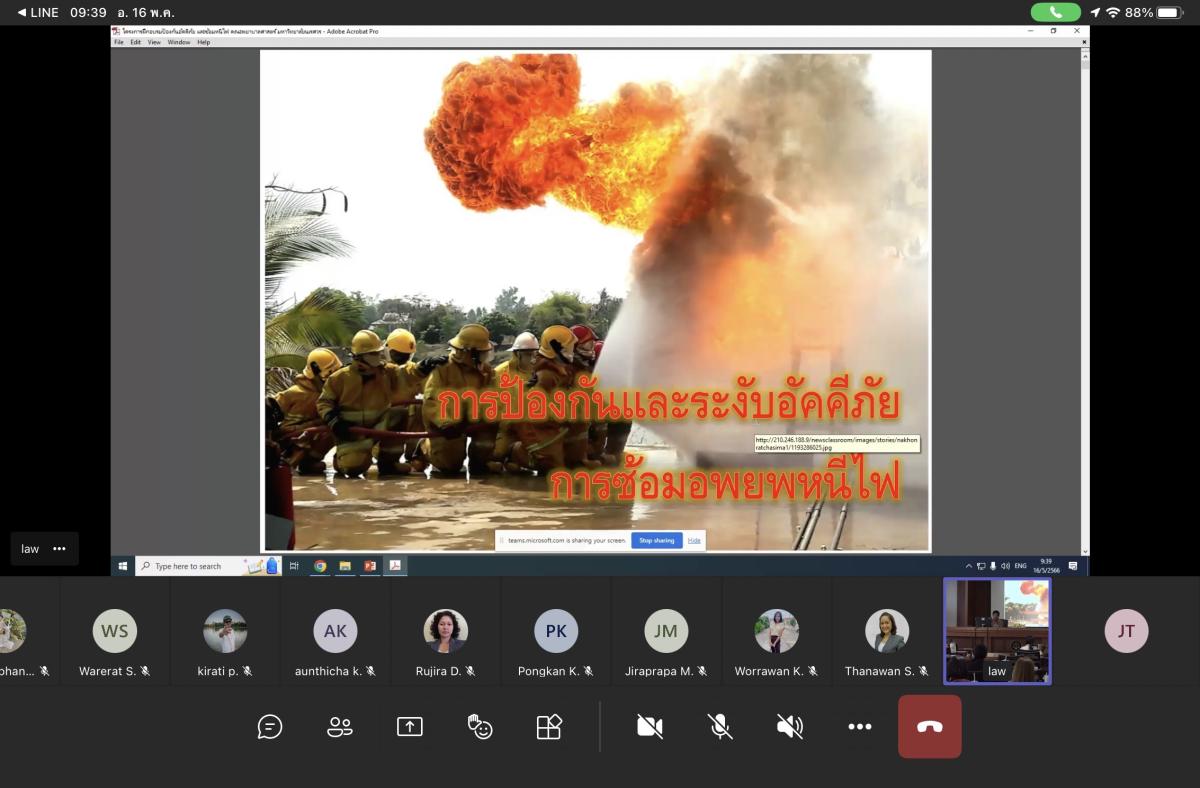Image resolution: width=1200 pixels, height=788 pixels.
Task: Toggle the camera on
Action: point(650,727)
